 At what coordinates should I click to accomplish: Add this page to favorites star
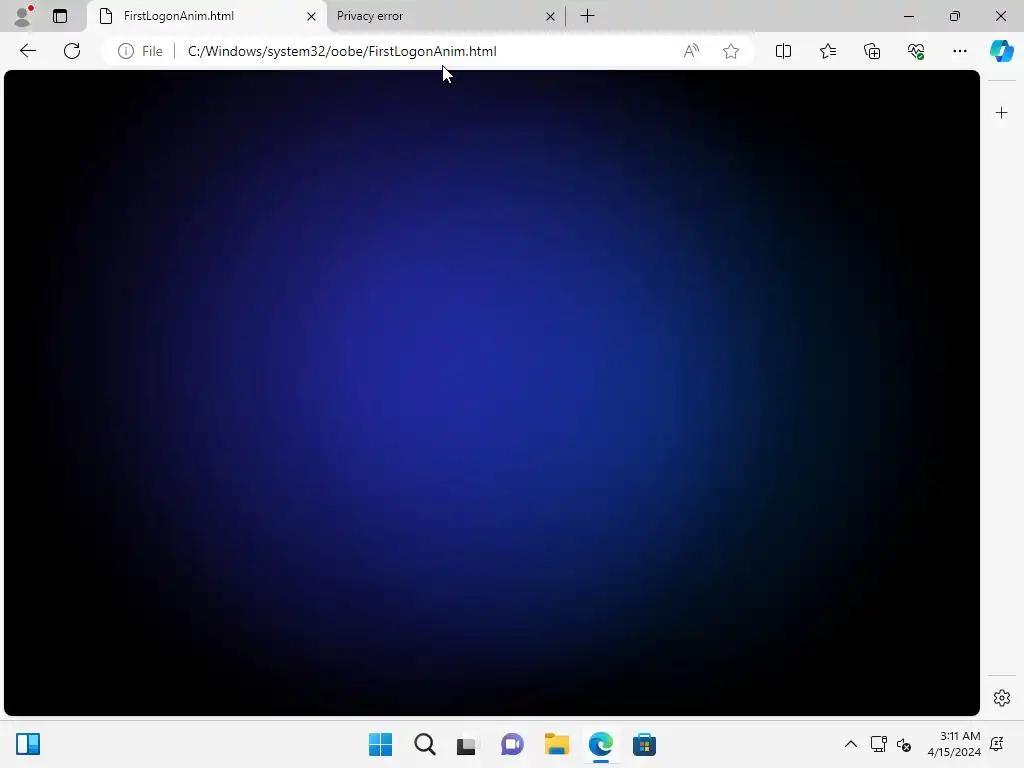pos(731,51)
